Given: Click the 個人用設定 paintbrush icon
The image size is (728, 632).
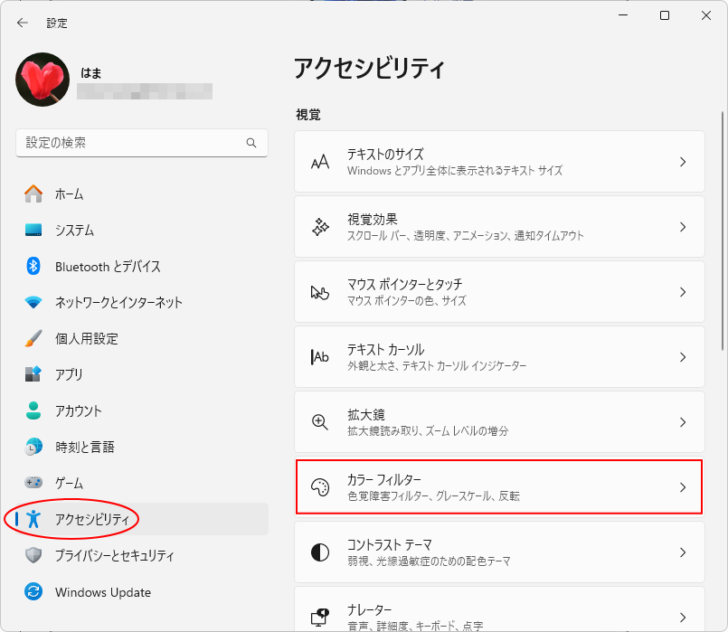Looking at the screenshot, I should click(x=33, y=339).
